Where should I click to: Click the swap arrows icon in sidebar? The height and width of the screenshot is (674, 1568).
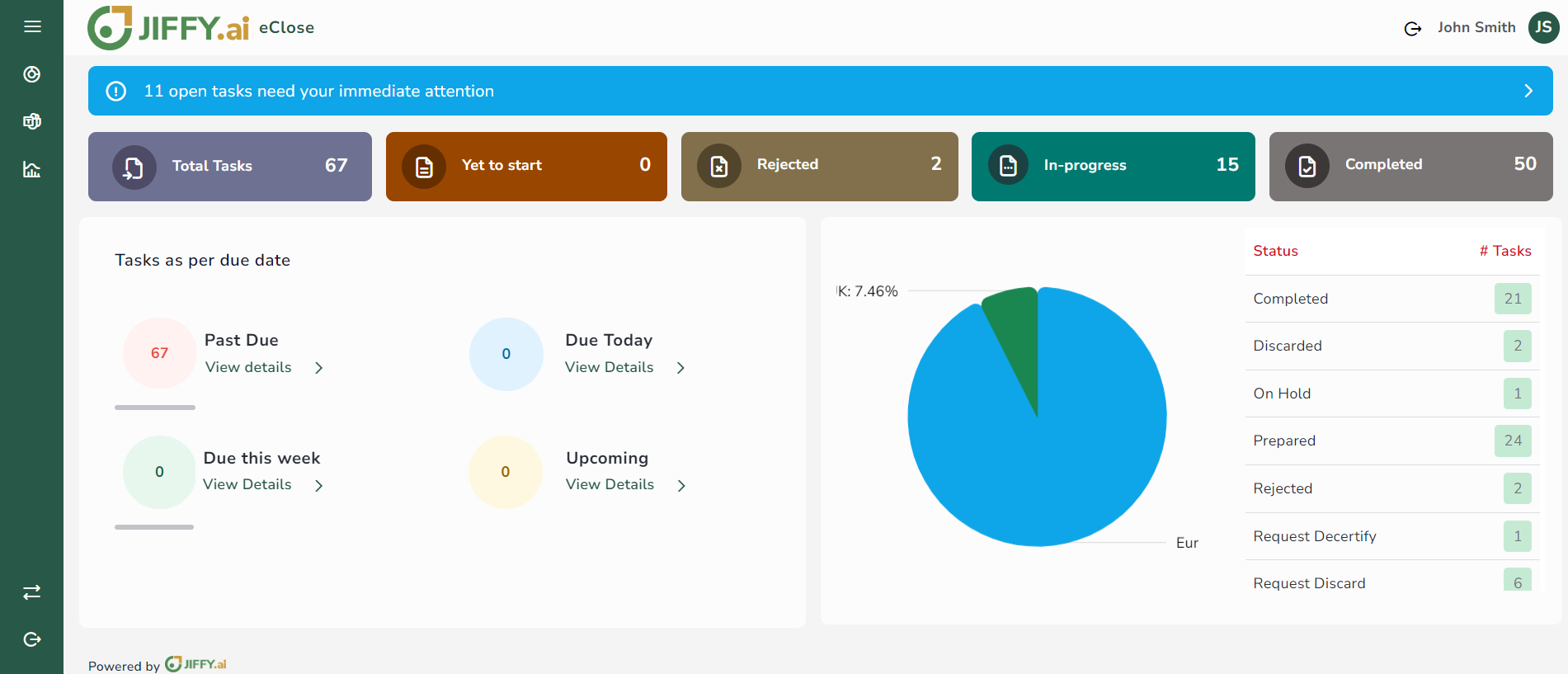coord(32,592)
